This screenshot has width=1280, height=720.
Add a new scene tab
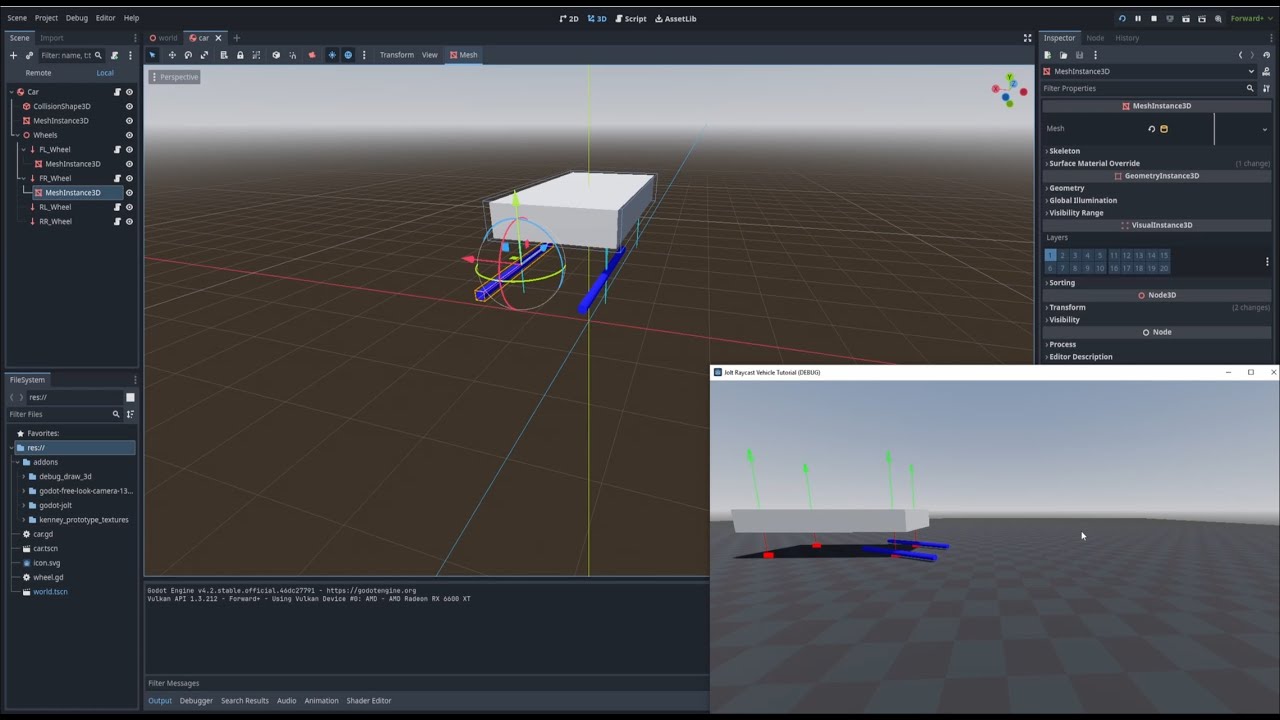click(x=237, y=38)
